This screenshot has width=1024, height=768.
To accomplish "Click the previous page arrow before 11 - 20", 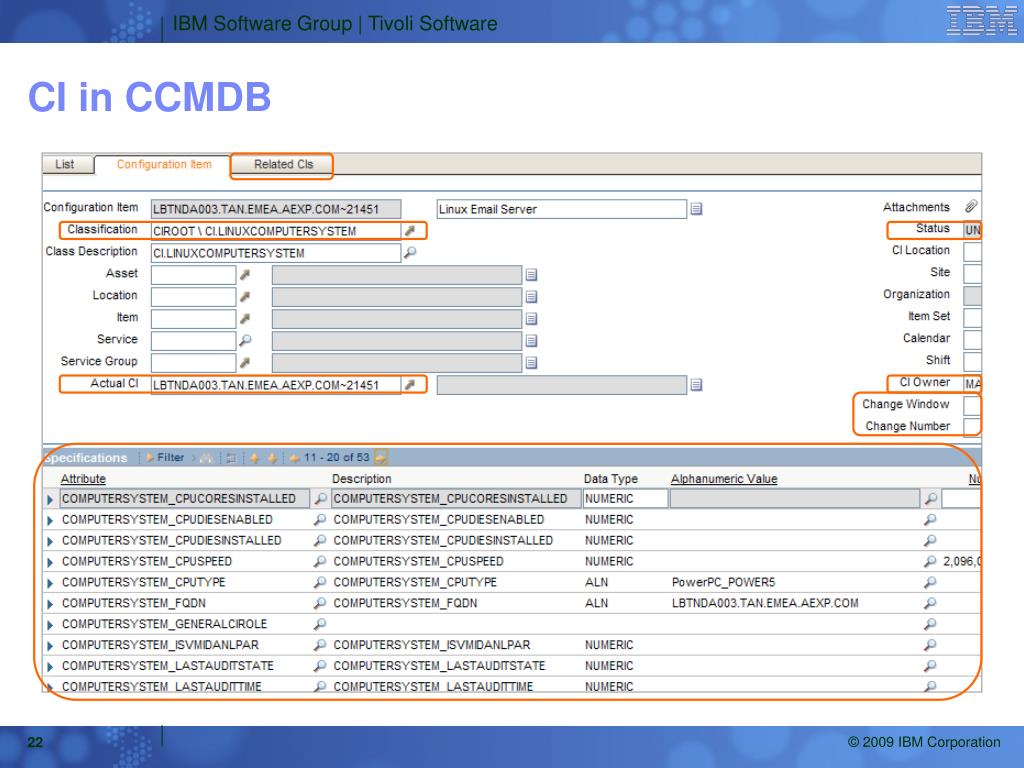I will pos(294,458).
